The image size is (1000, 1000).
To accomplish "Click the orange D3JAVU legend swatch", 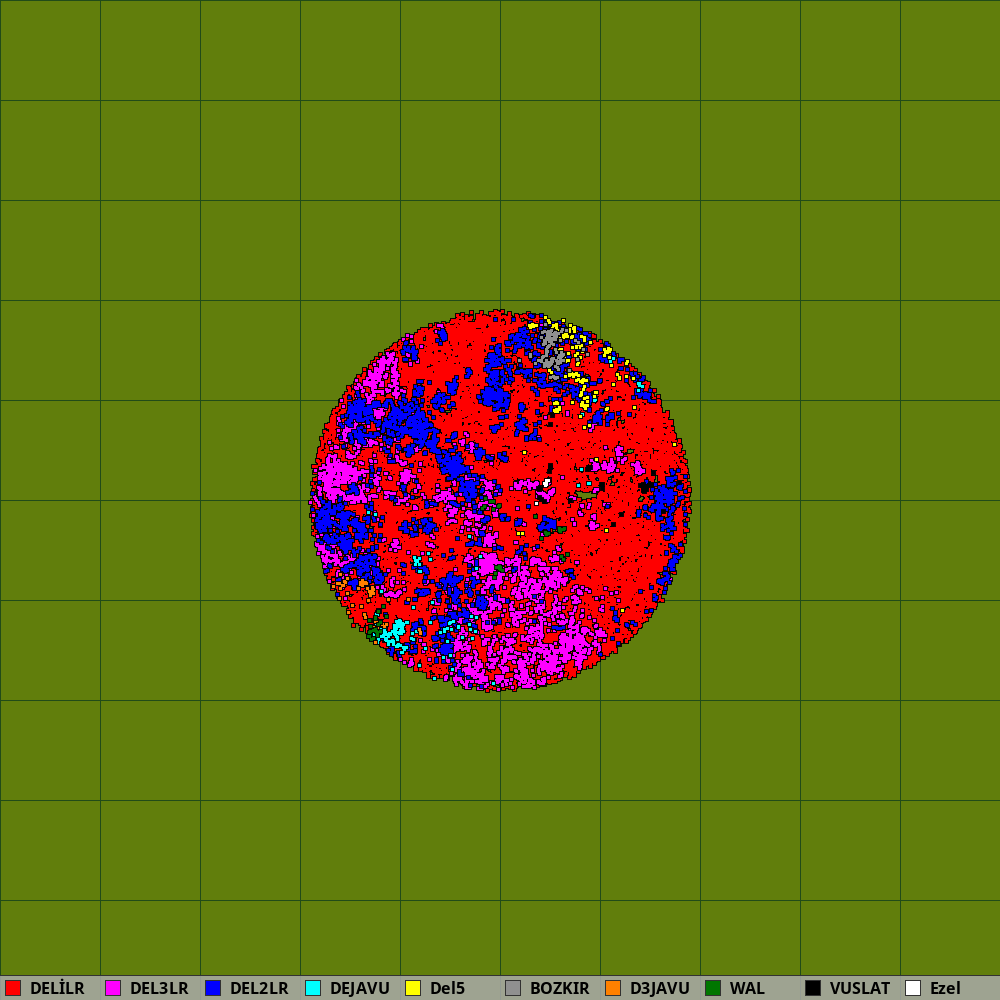I will (613, 988).
